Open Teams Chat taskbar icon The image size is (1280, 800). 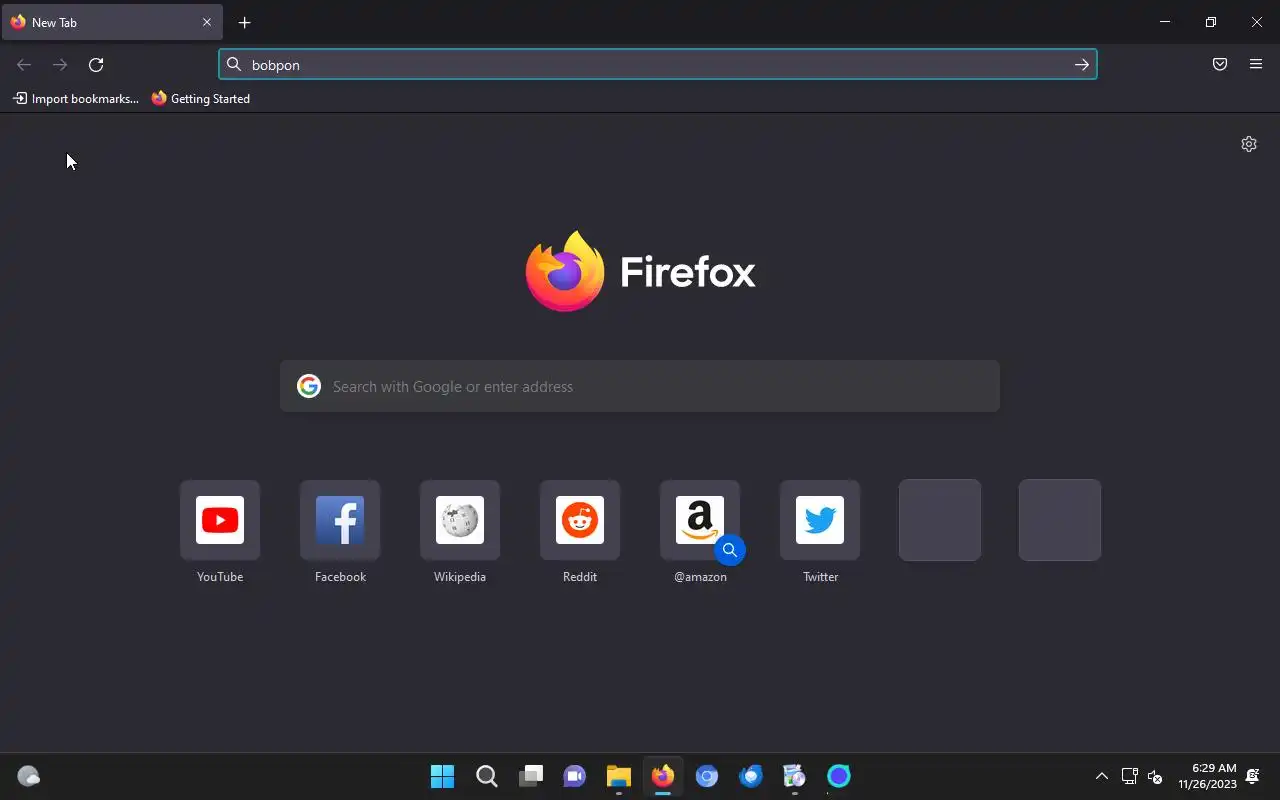click(575, 776)
